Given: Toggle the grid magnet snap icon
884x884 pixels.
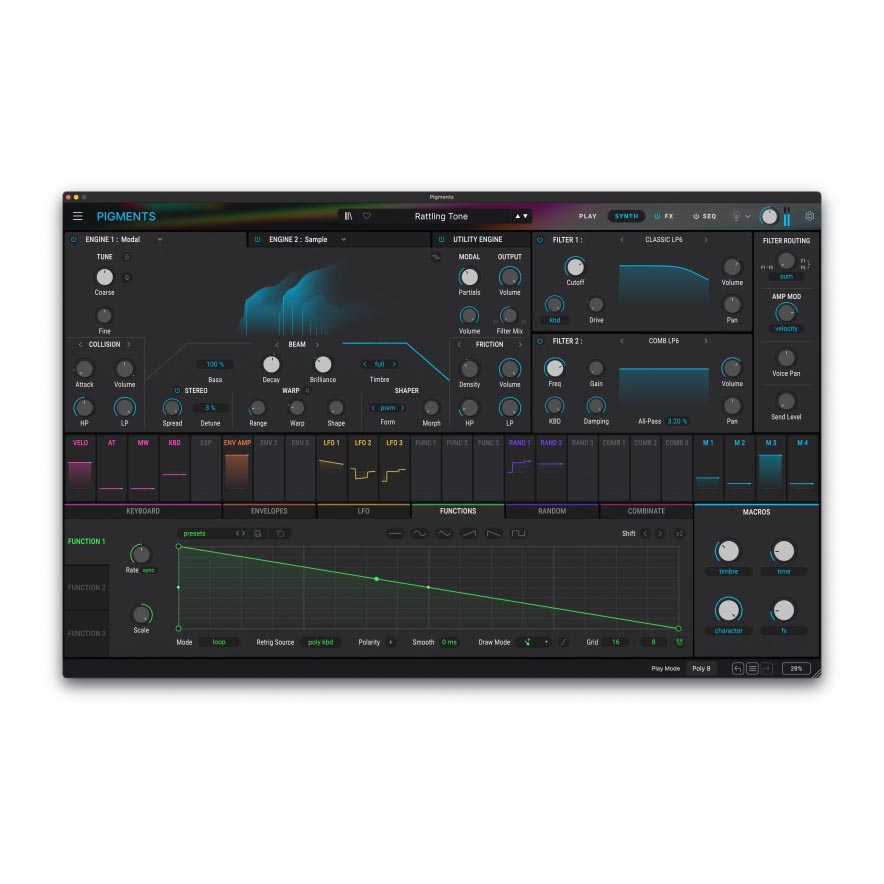Looking at the screenshot, I should pos(679,642).
